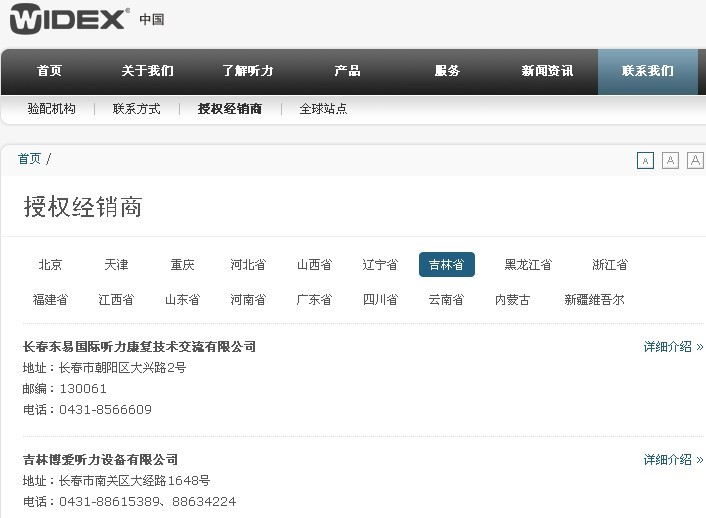Filter dealers by 浙江省
Viewport: 706px width, 518px height.
coord(610,264)
